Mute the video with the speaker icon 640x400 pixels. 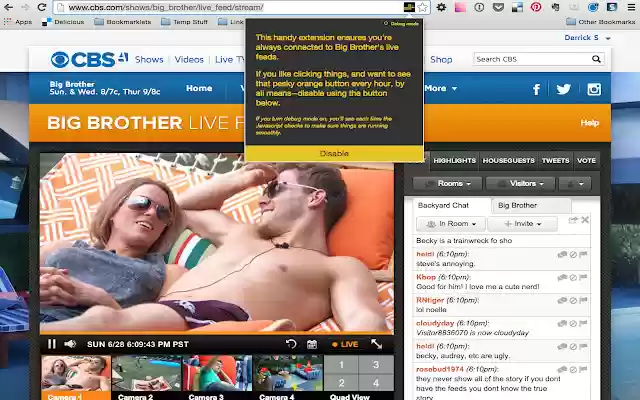[70, 344]
